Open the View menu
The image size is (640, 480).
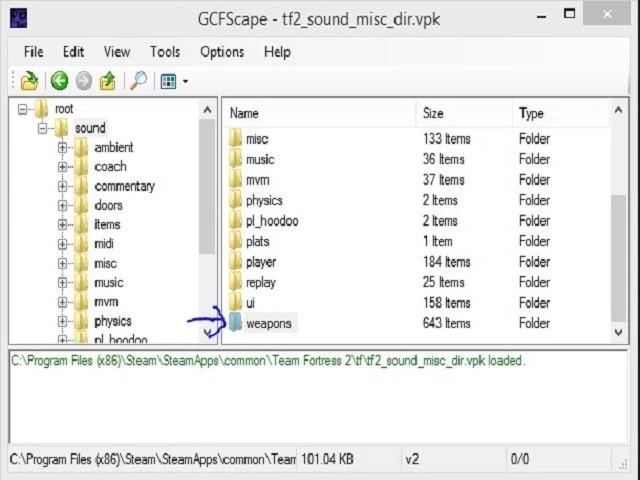click(117, 52)
